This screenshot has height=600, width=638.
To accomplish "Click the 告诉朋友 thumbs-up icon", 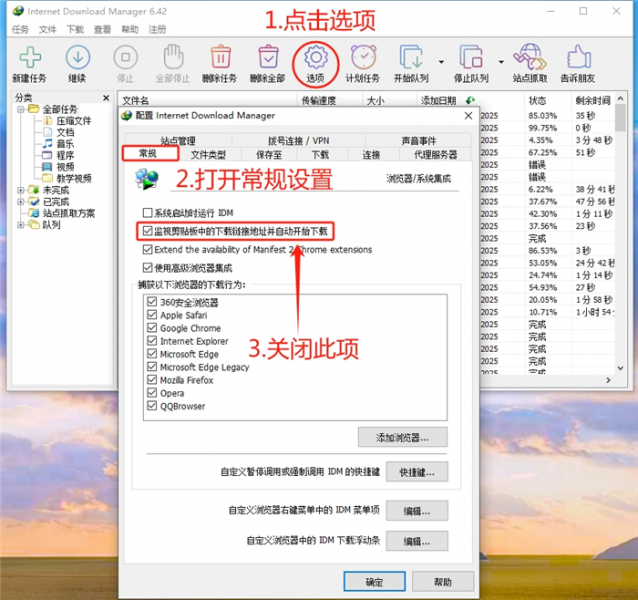I will [x=578, y=57].
